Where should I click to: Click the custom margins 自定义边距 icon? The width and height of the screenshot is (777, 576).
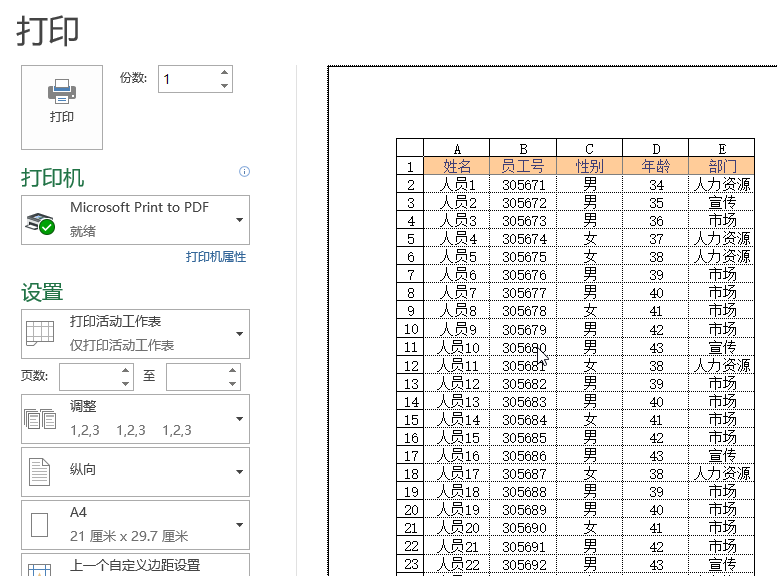pyautogui.click(x=41, y=568)
